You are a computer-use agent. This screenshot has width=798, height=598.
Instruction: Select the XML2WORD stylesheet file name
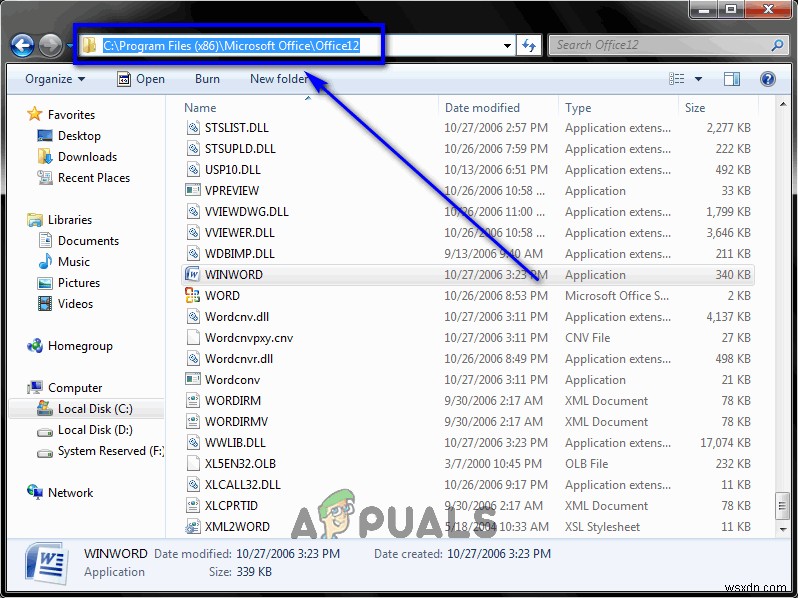click(237, 527)
